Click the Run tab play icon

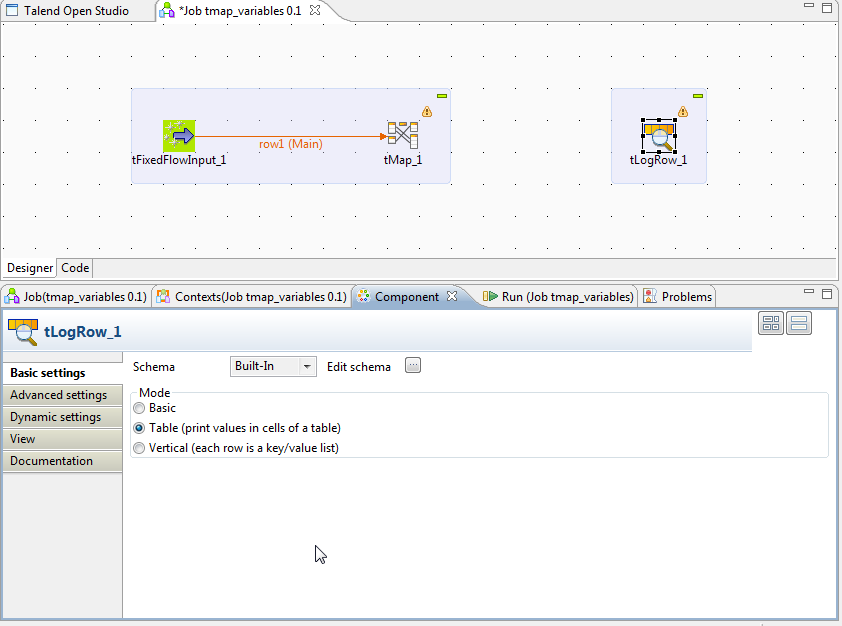click(490, 296)
